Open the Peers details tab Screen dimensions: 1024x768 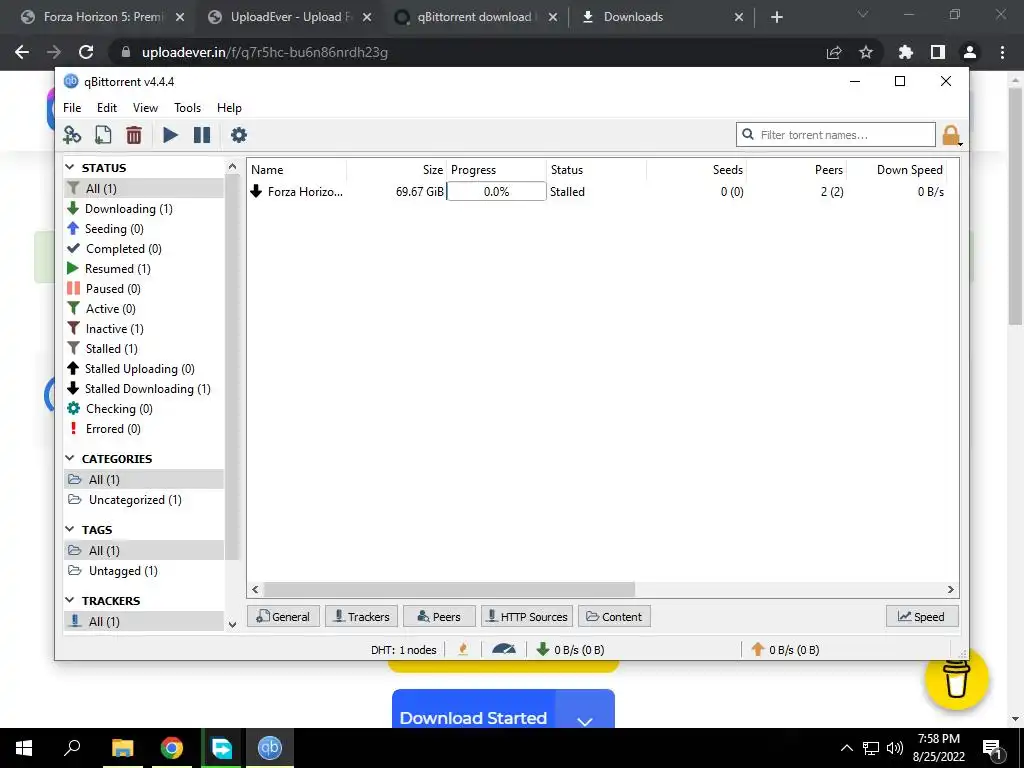439,616
